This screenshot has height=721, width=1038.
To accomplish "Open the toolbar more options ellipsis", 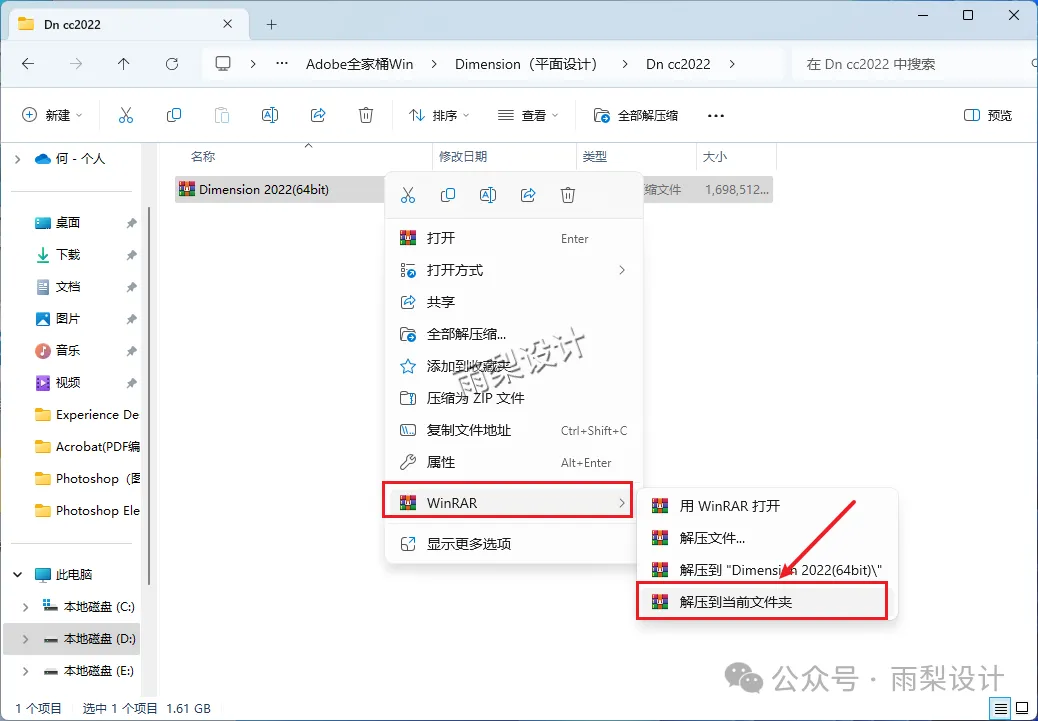I will (x=716, y=115).
